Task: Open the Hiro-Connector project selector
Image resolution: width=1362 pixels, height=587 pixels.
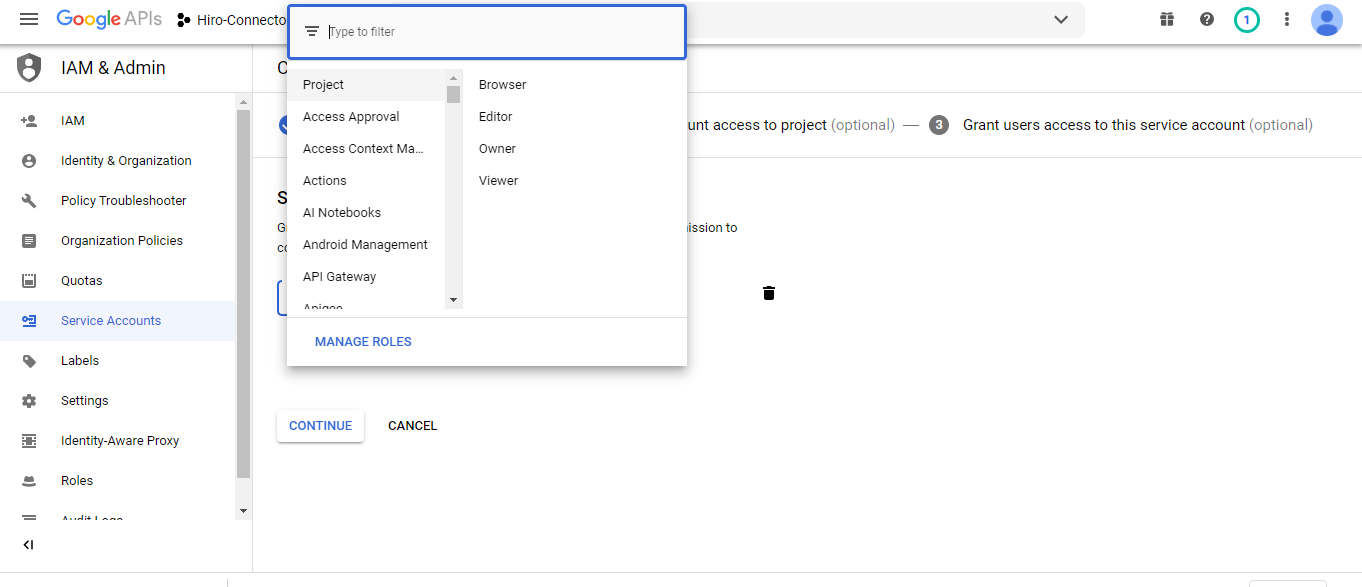Action: point(232,20)
